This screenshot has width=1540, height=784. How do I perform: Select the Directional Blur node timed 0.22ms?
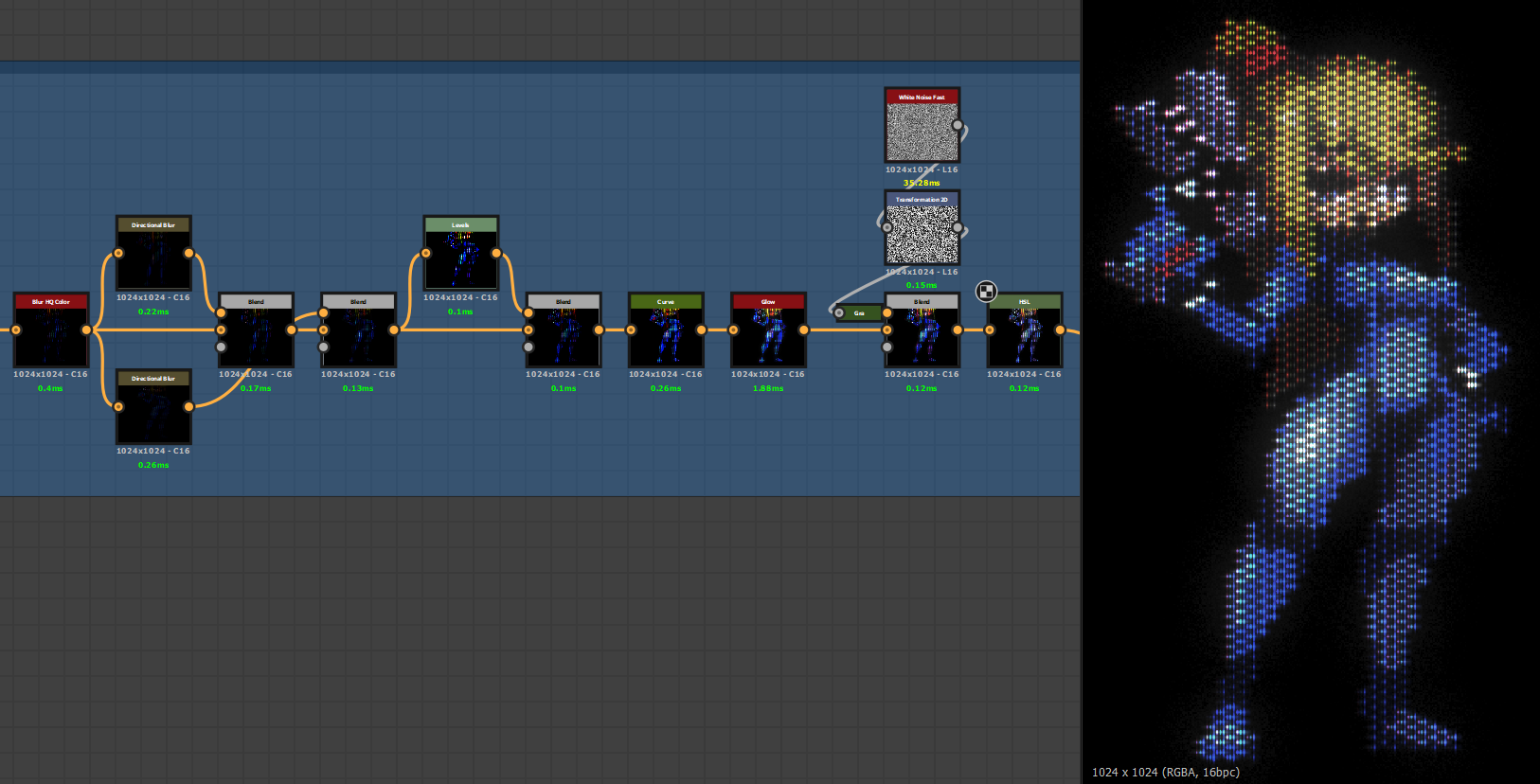click(x=153, y=253)
